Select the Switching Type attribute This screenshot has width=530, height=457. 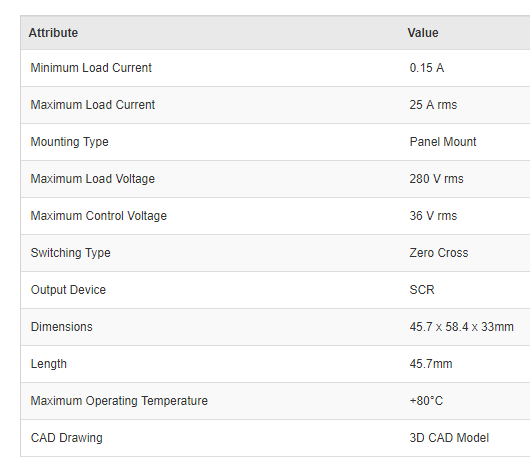(71, 253)
